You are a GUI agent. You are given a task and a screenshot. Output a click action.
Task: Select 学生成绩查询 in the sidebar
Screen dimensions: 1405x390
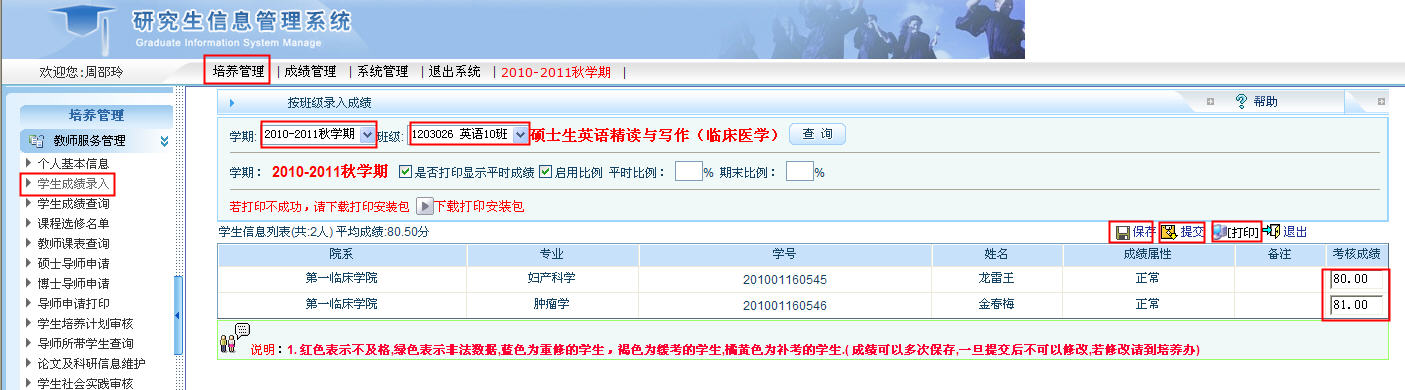point(73,204)
